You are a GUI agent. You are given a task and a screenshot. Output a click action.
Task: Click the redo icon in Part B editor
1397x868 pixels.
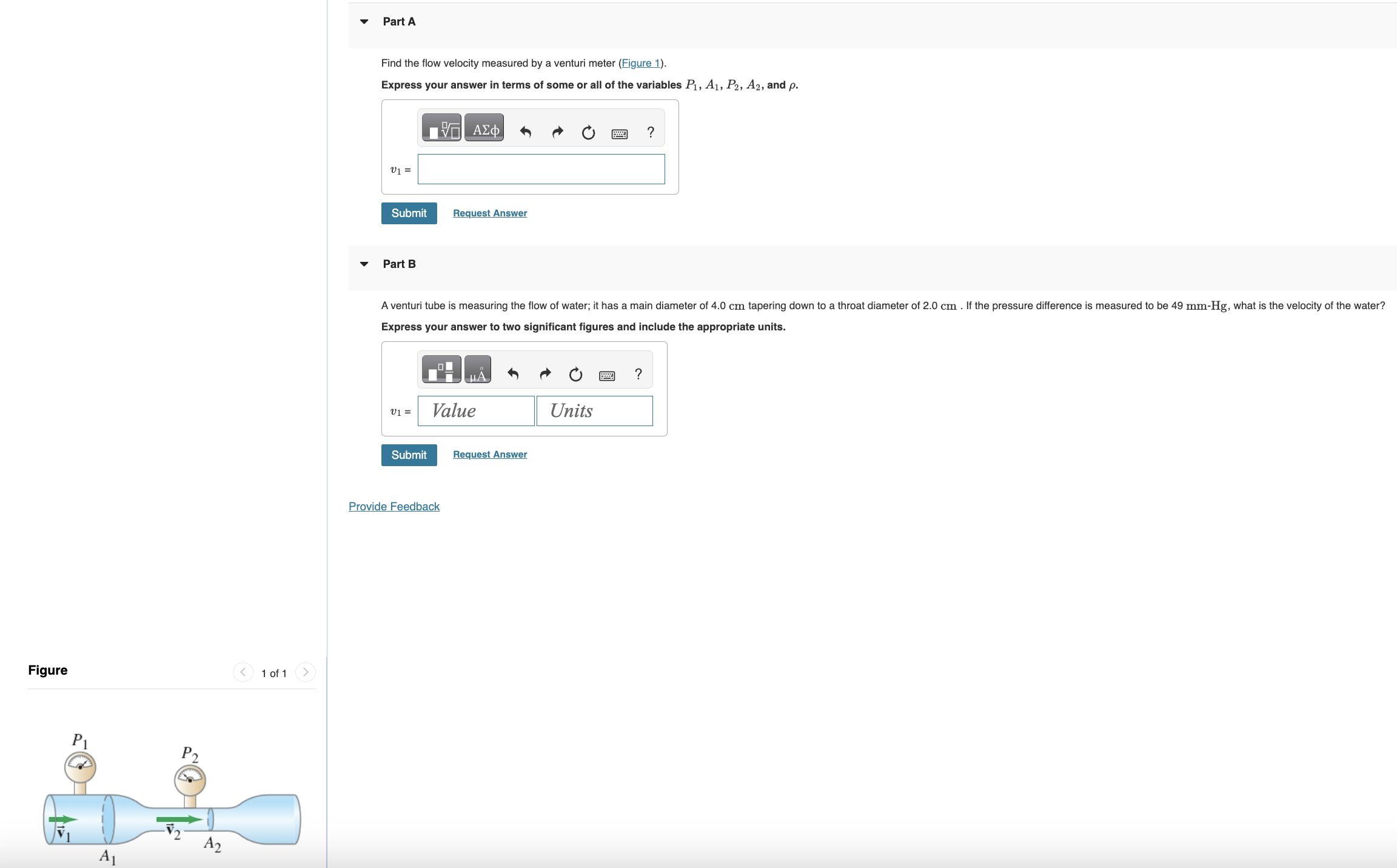click(544, 373)
